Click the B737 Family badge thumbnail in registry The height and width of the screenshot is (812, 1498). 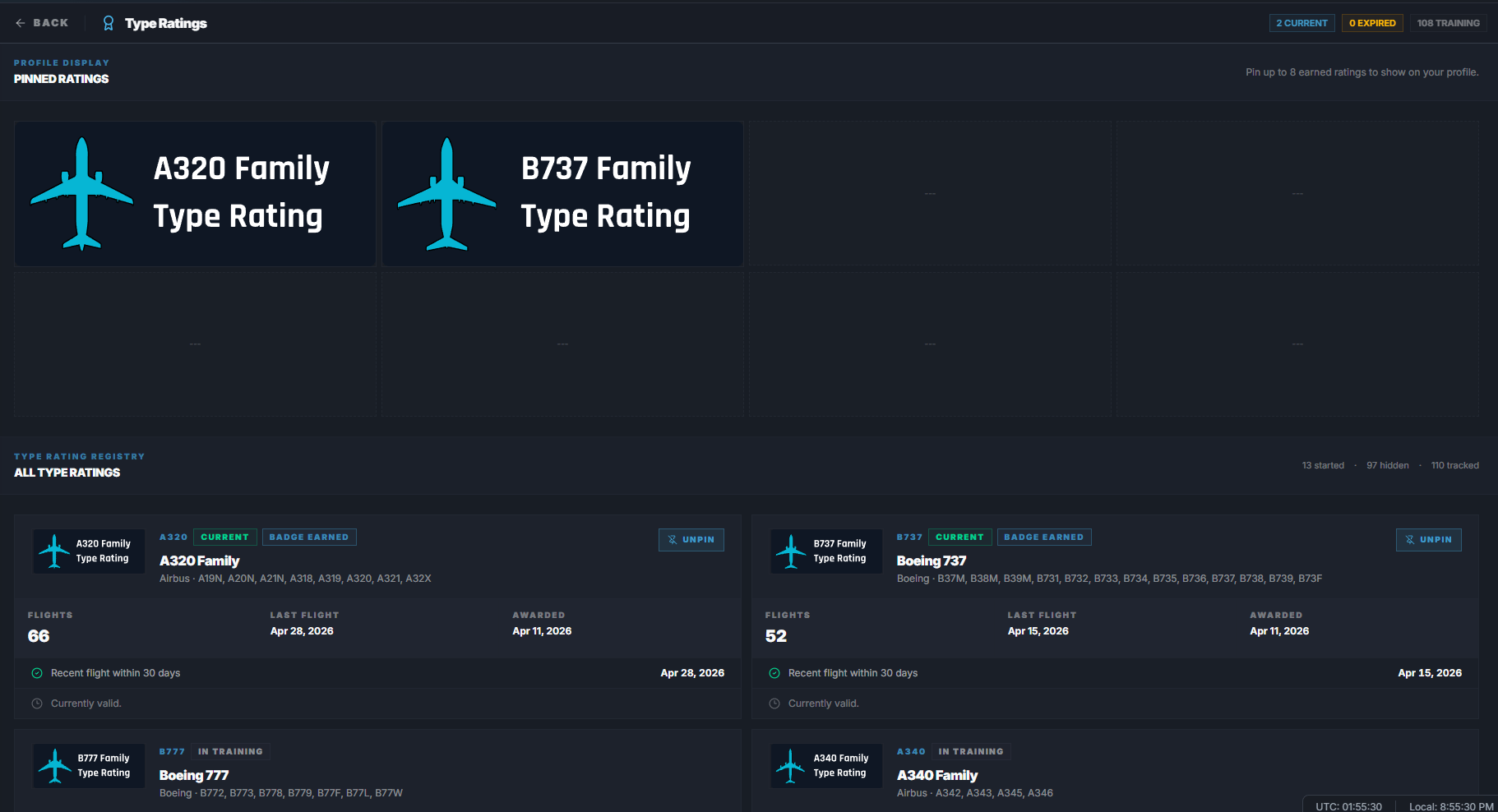(826, 551)
